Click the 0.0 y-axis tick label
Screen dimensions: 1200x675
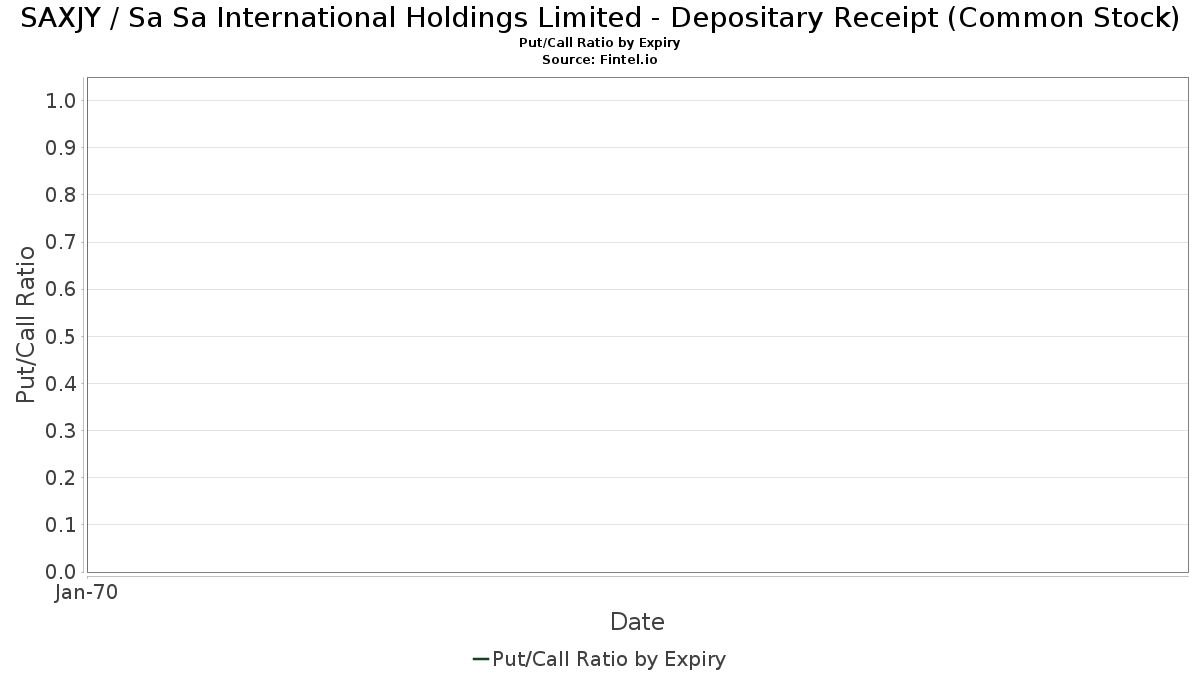click(61, 572)
